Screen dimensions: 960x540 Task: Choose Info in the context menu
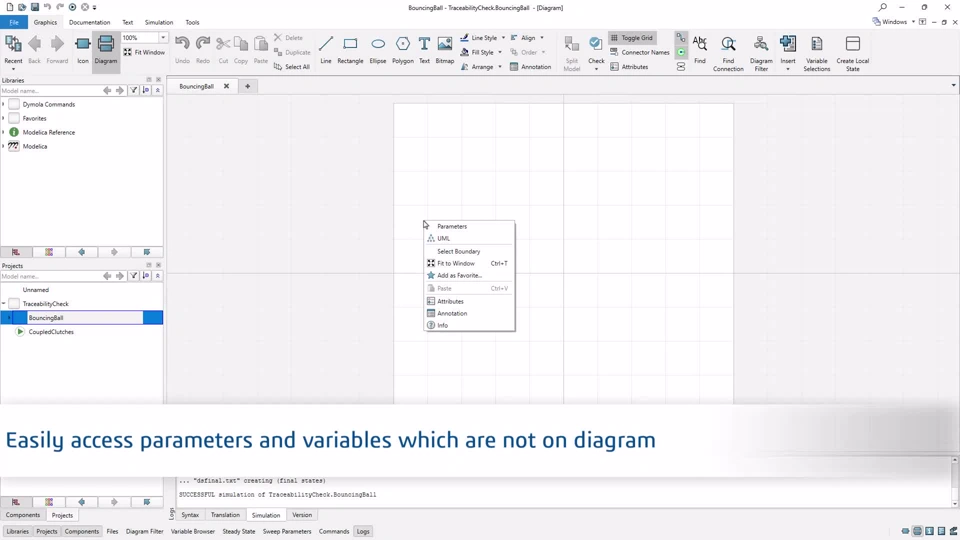coord(469,325)
